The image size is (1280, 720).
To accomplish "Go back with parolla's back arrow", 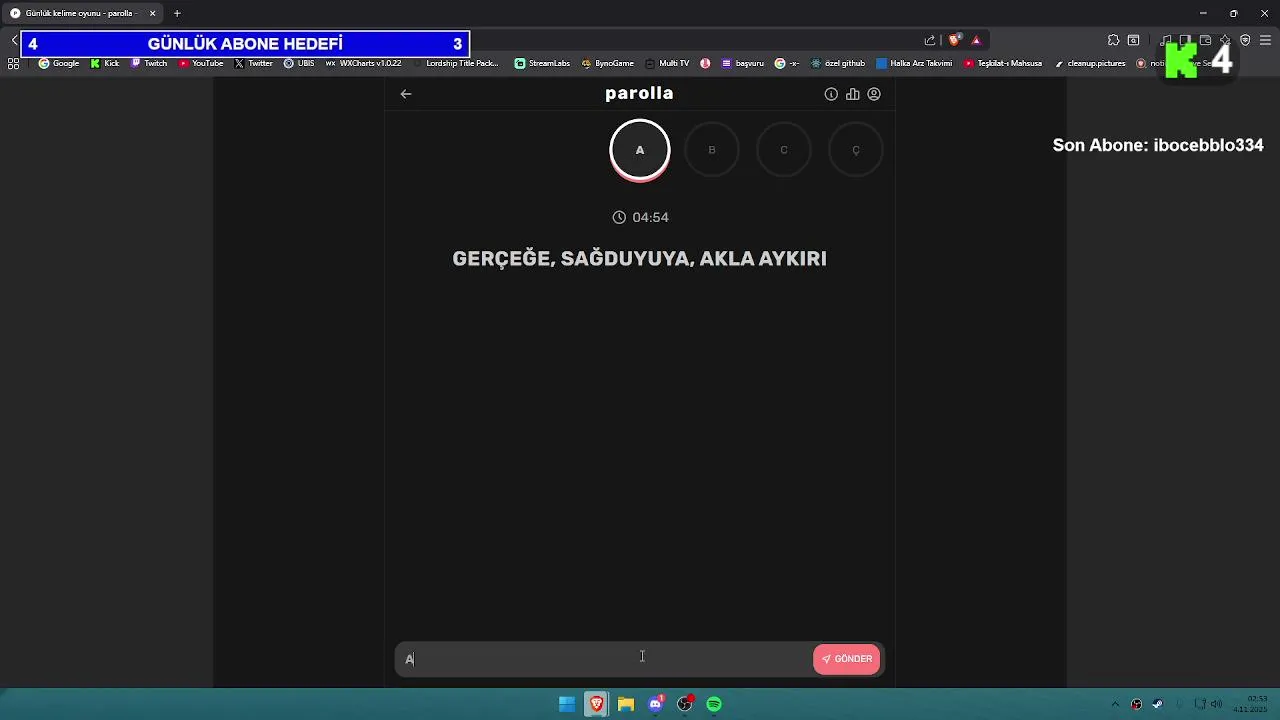I will pos(405,94).
